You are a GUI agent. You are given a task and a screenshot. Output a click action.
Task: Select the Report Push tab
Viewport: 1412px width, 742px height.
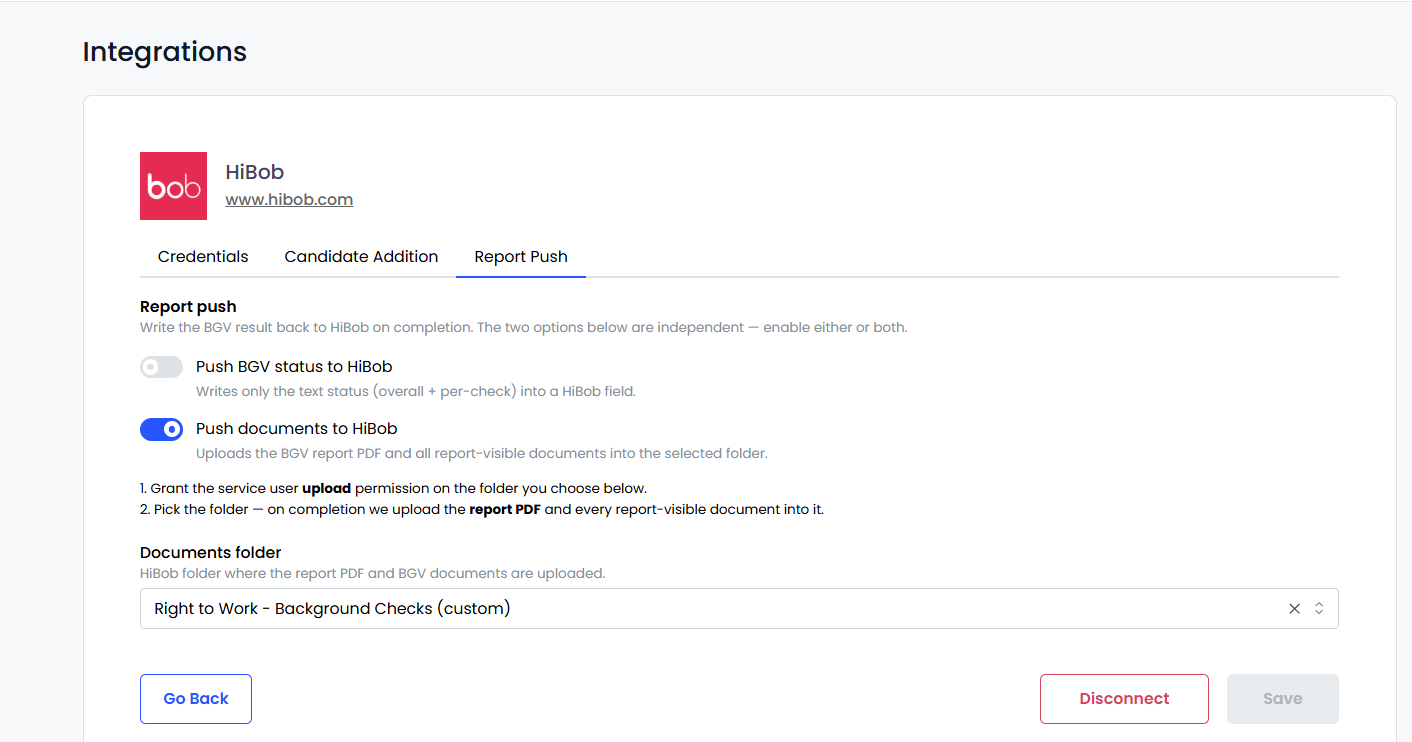click(x=521, y=257)
